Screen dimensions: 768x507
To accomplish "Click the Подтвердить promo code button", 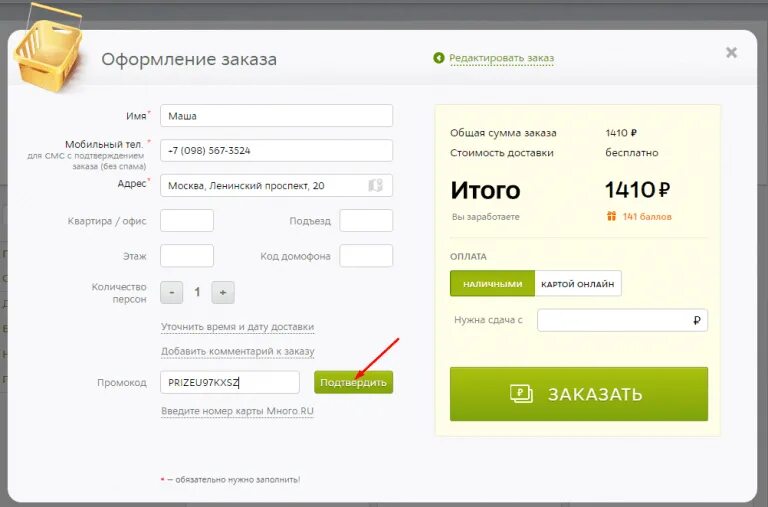I will click(353, 382).
